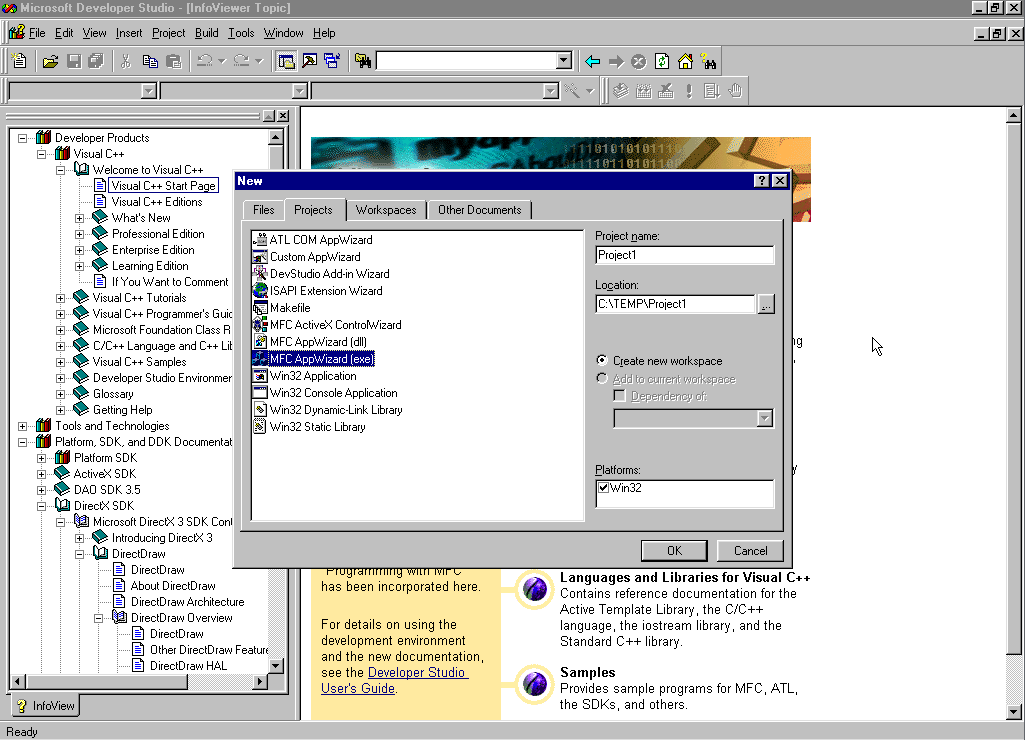This screenshot has width=1025, height=740.
Task: Click the Project name input field
Action: (684, 255)
